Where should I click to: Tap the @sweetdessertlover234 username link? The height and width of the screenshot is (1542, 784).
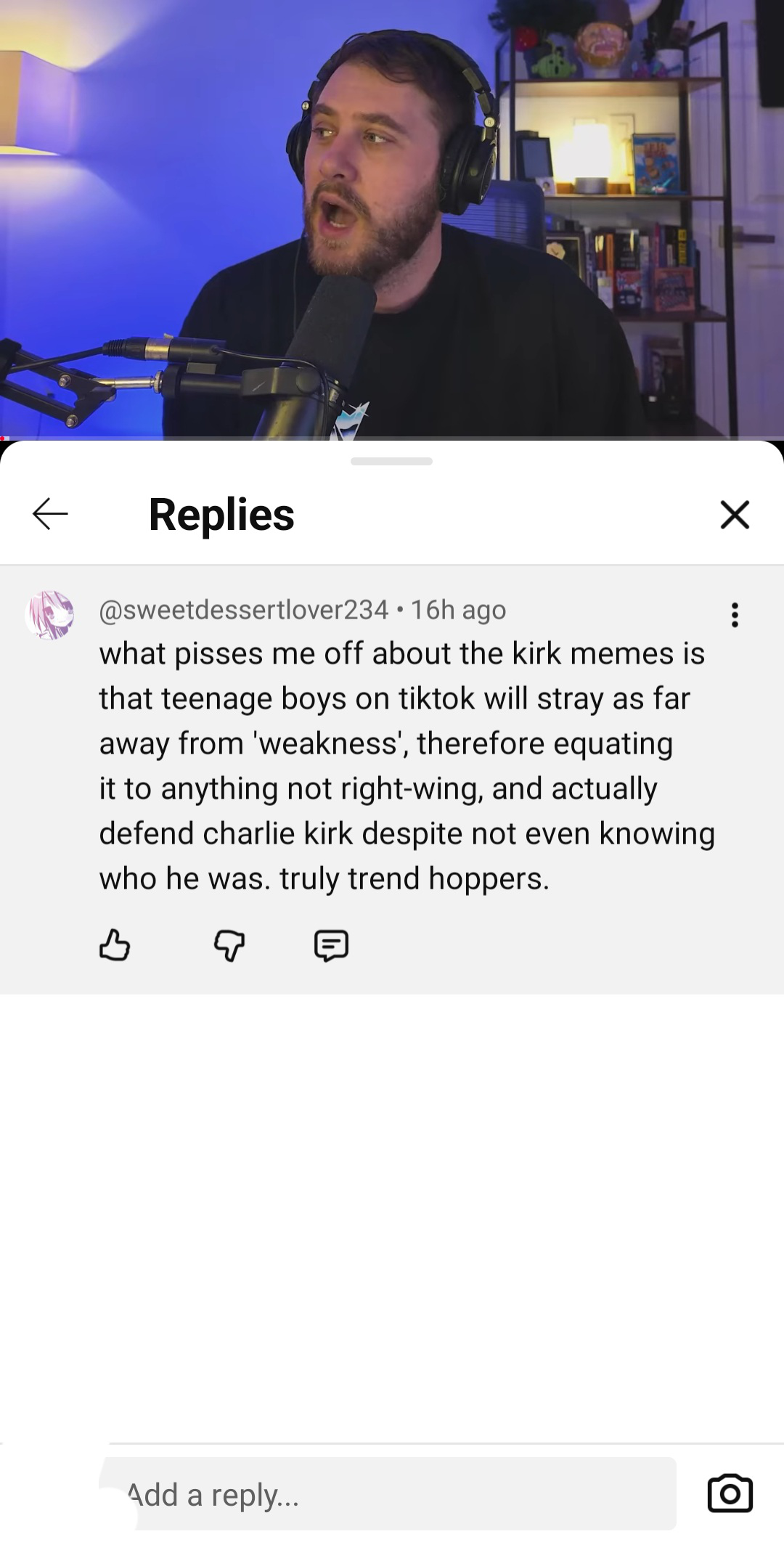pyautogui.click(x=244, y=610)
